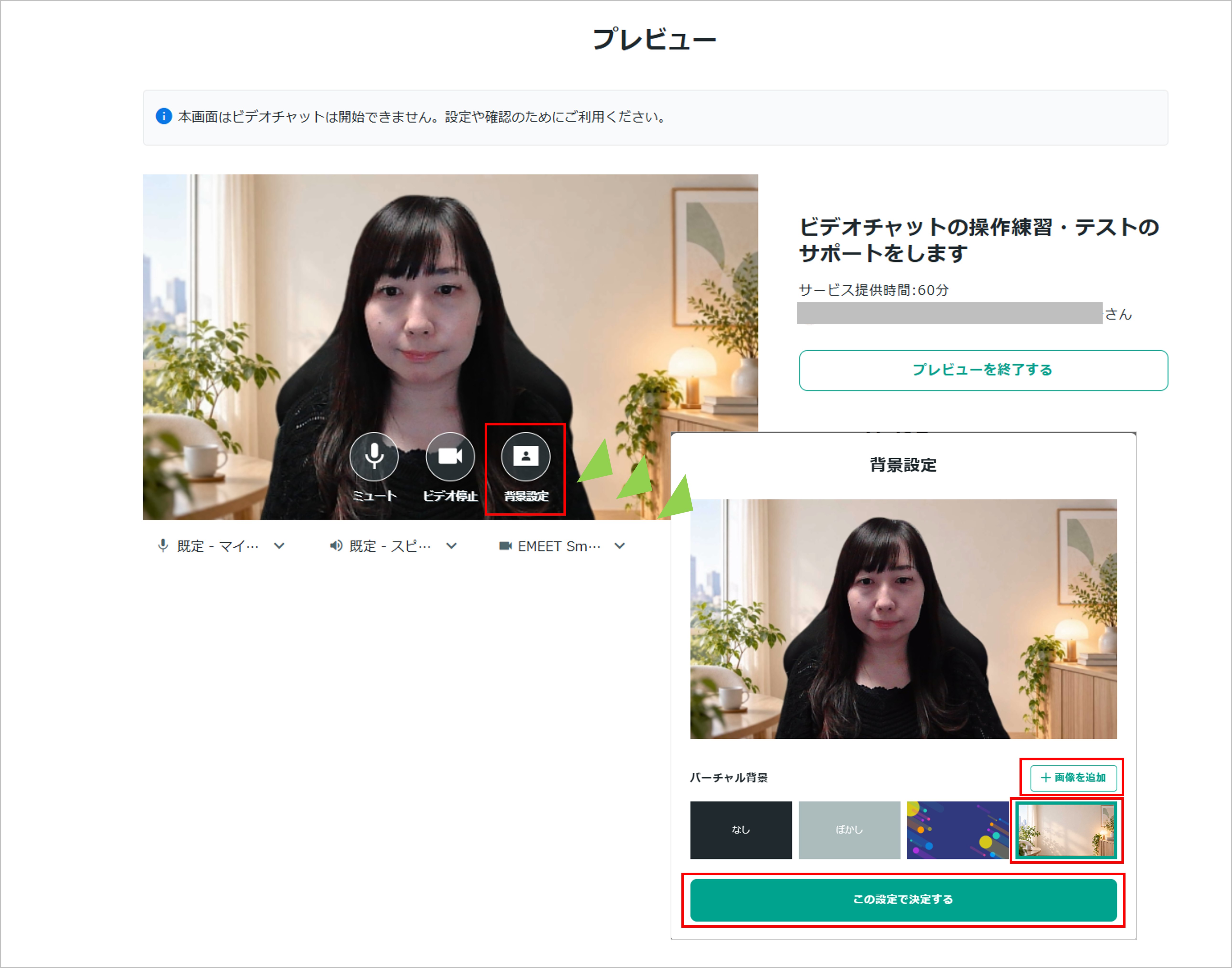Click the バーチャル背景 label

coord(729,778)
